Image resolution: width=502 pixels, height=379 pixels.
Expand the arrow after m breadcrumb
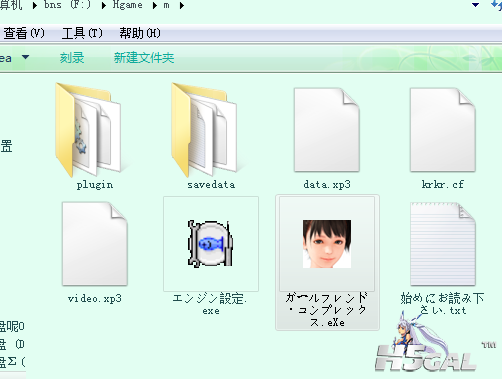[x=181, y=6]
